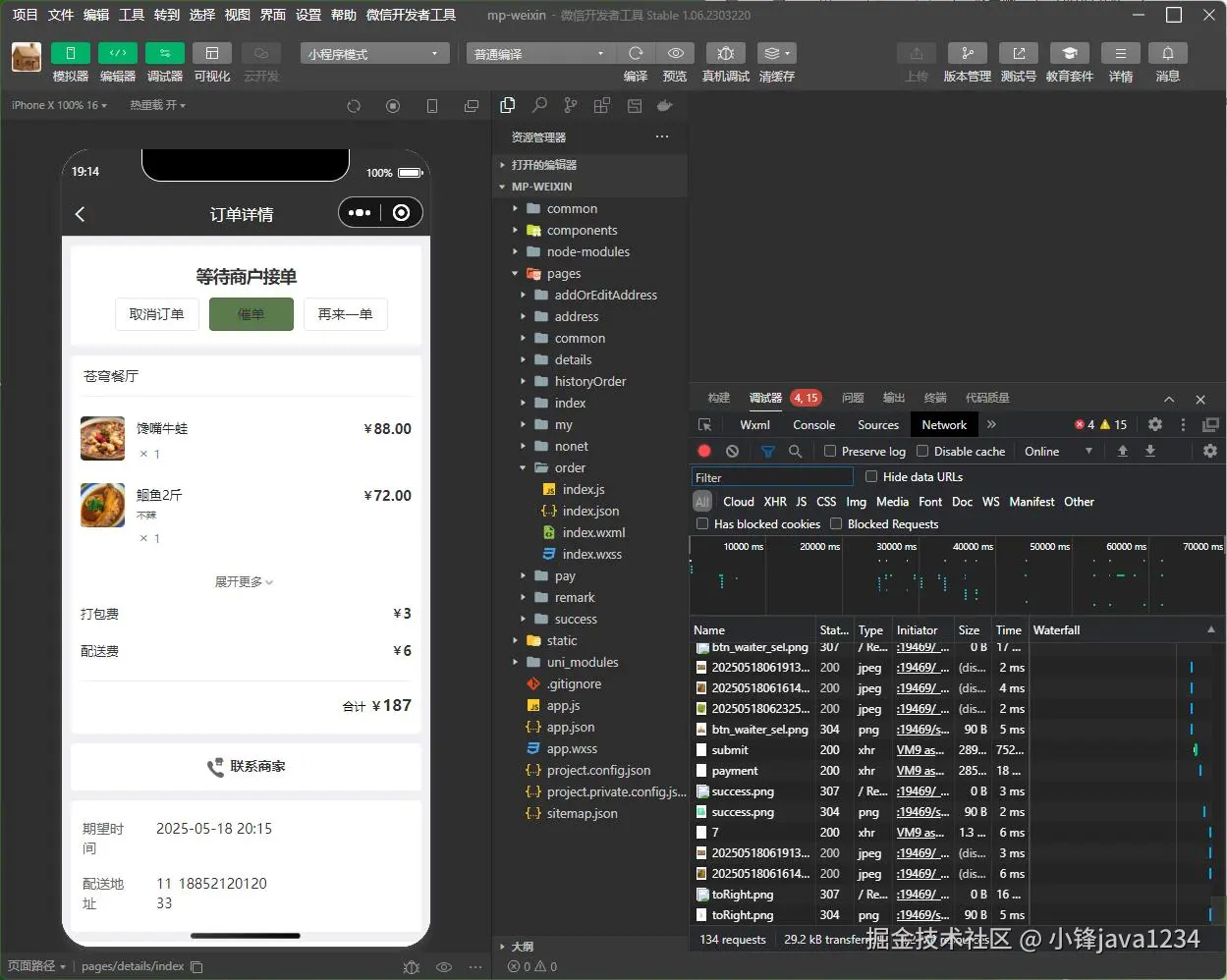Click the network Filter input field
The height and width of the screenshot is (980, 1227).
coord(772,477)
